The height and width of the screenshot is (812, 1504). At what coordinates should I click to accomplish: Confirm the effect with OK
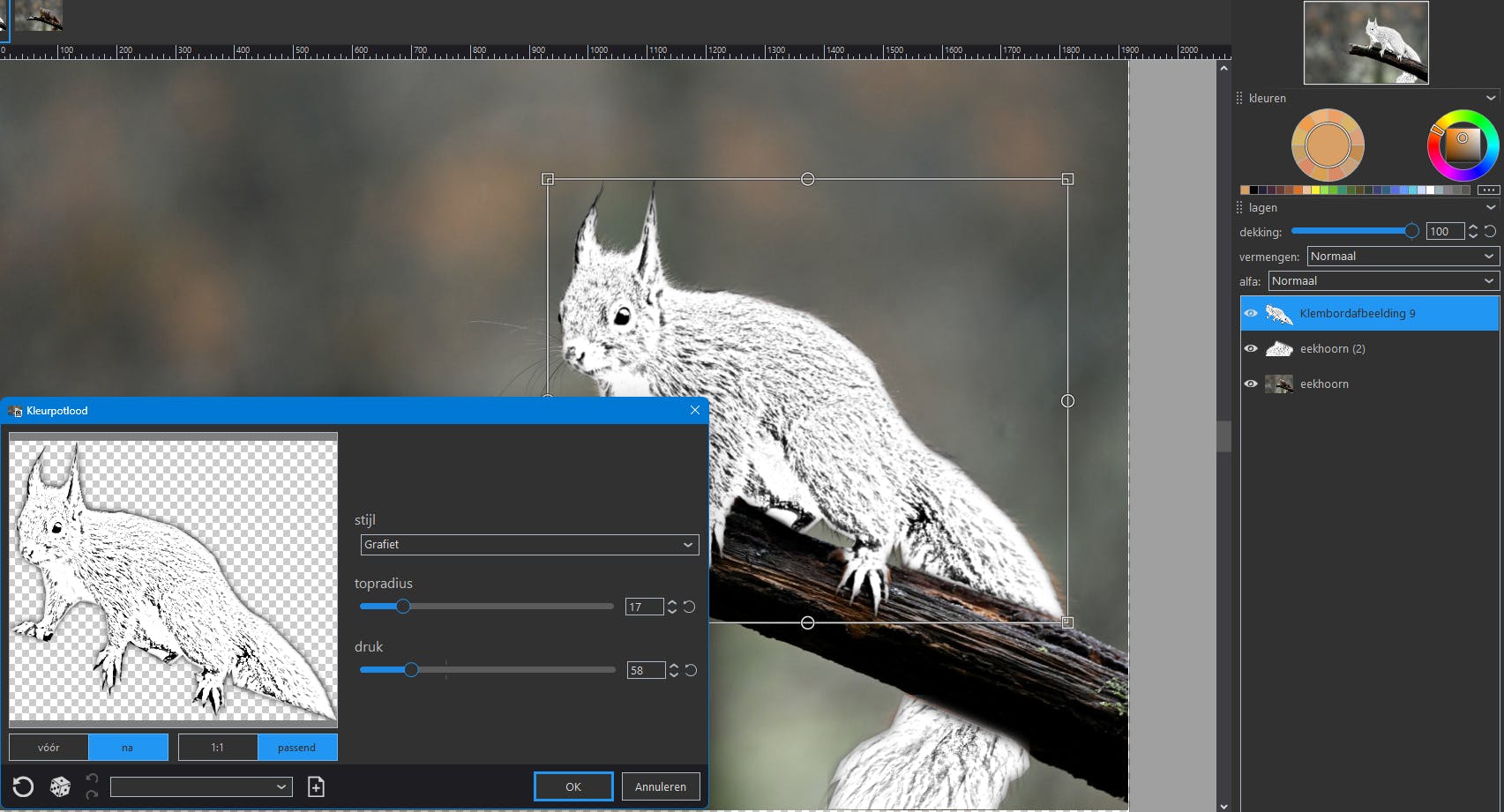[573, 786]
